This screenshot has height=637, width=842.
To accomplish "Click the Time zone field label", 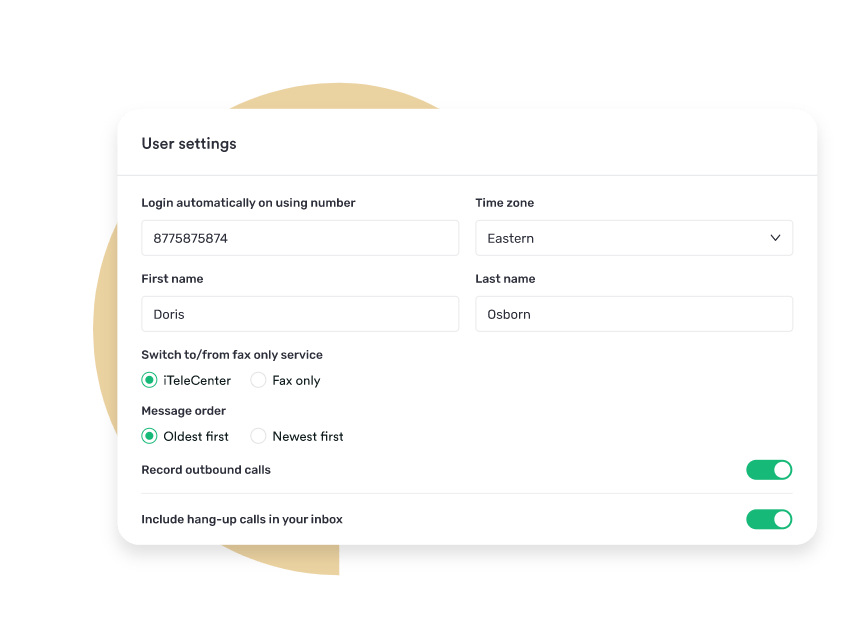I will pyautogui.click(x=505, y=203).
